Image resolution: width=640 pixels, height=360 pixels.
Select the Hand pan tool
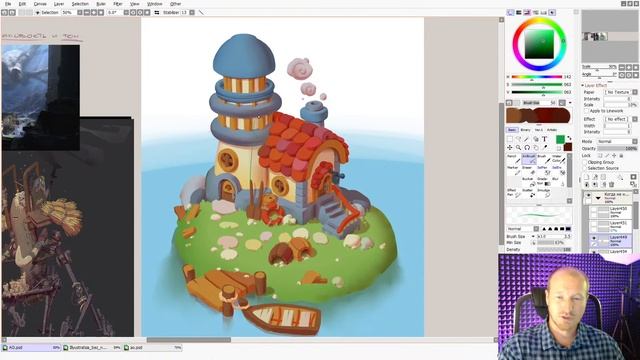click(x=536, y=147)
